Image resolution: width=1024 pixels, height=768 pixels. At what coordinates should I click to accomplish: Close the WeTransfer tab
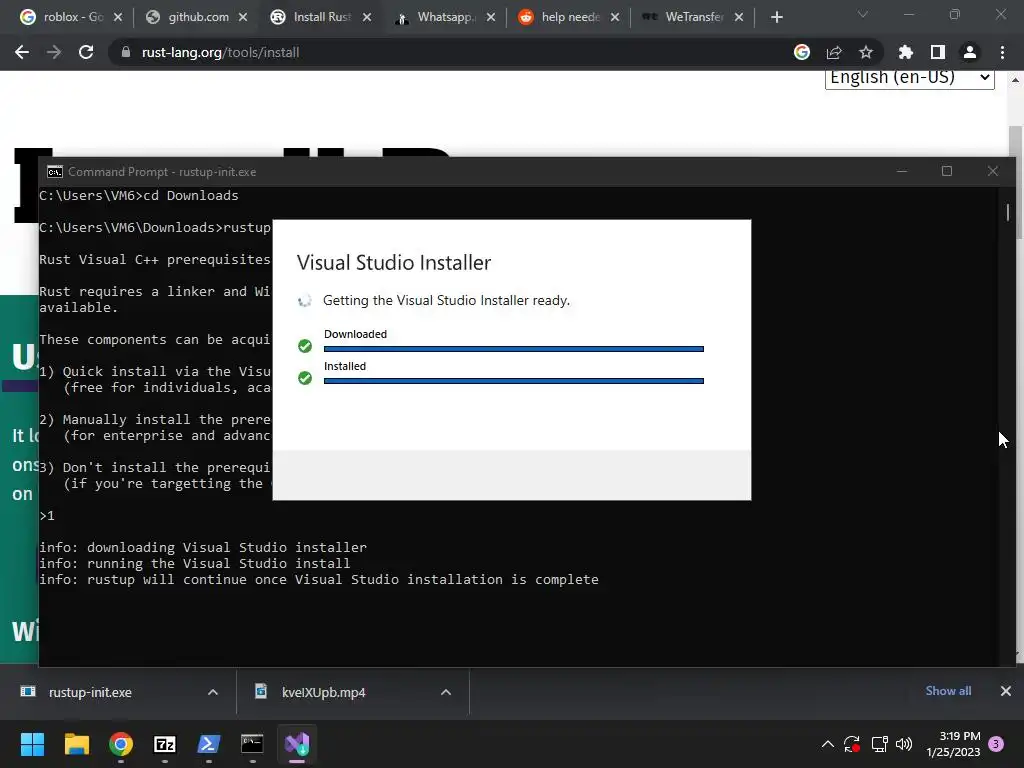click(x=739, y=17)
